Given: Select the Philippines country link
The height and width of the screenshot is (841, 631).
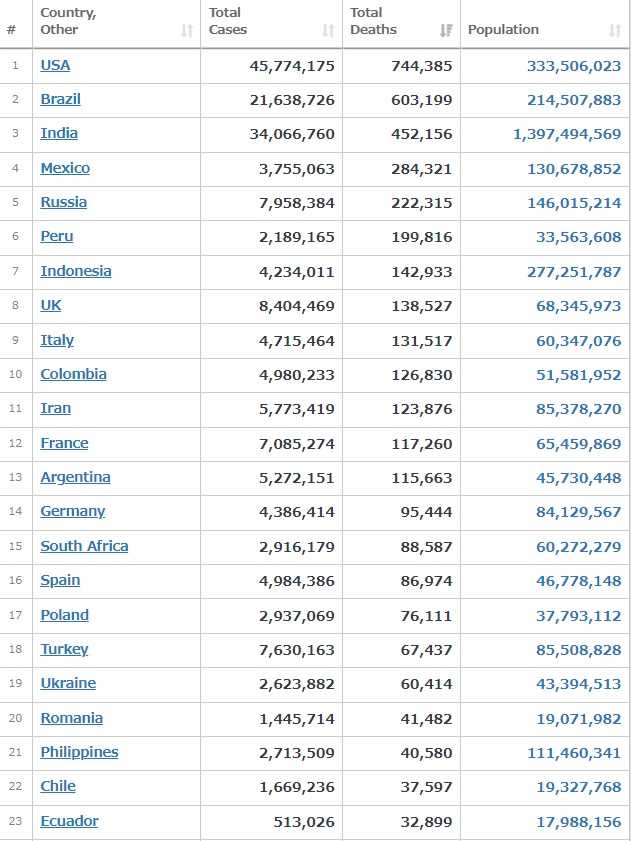Looking at the screenshot, I should tap(79, 752).
